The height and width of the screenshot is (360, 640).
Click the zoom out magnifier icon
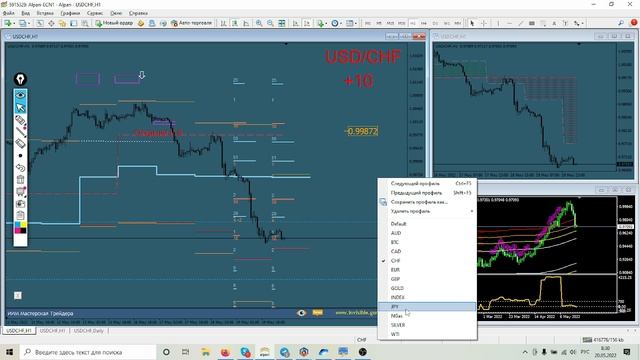(270, 23)
